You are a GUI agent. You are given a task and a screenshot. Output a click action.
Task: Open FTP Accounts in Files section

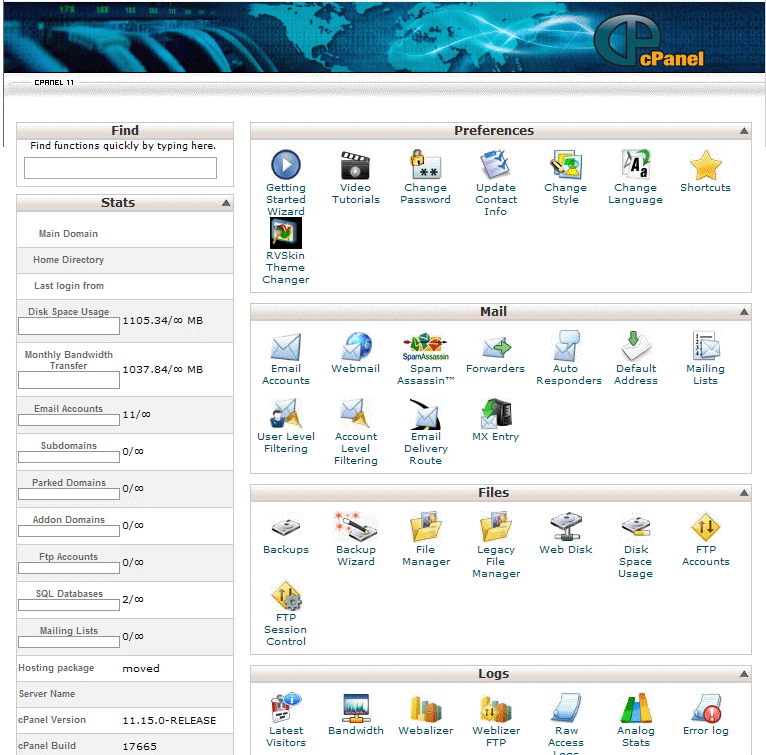[705, 539]
